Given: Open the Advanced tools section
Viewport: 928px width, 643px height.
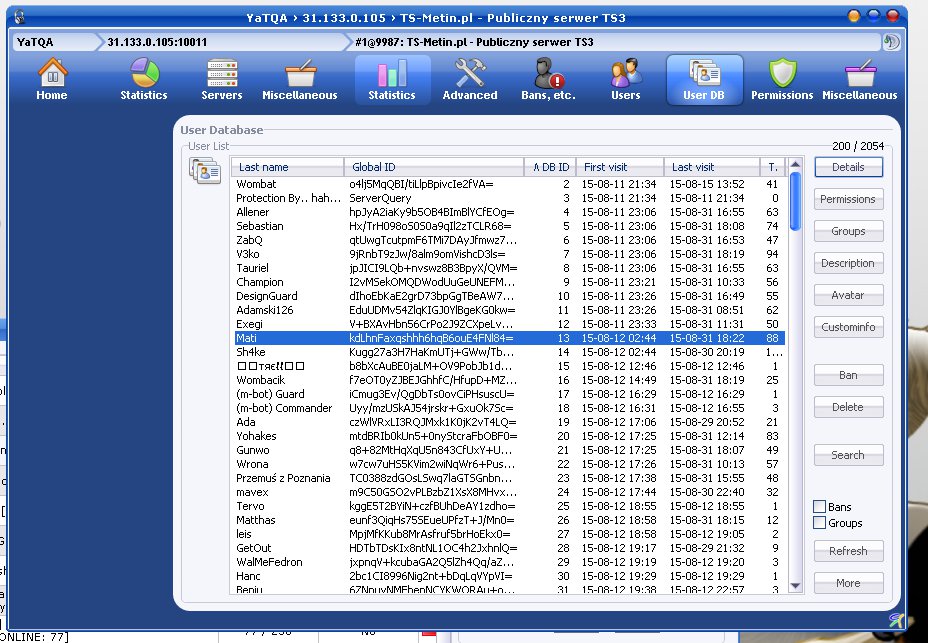Looking at the screenshot, I should (470, 80).
